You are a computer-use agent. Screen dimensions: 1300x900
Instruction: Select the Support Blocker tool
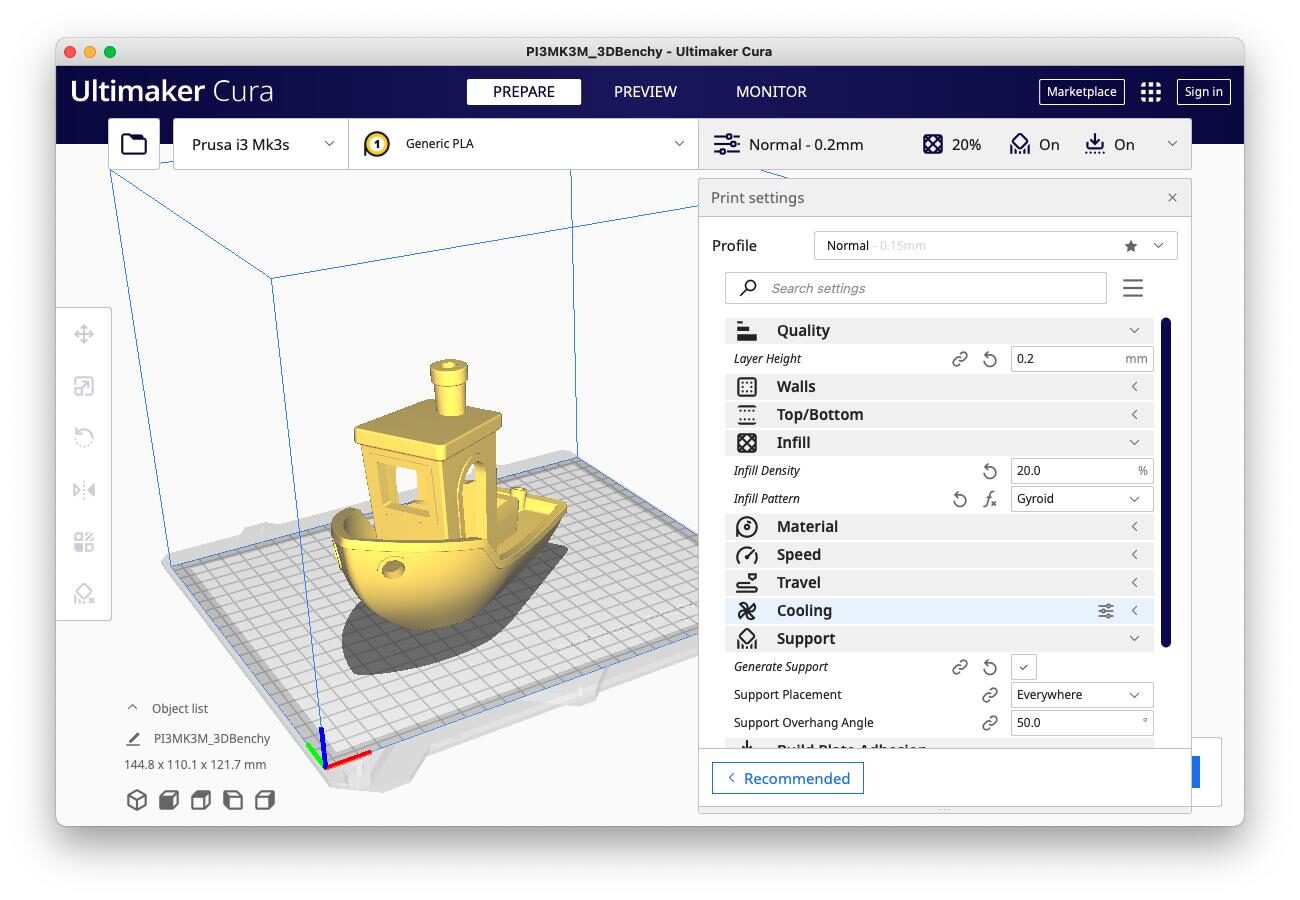(84, 594)
